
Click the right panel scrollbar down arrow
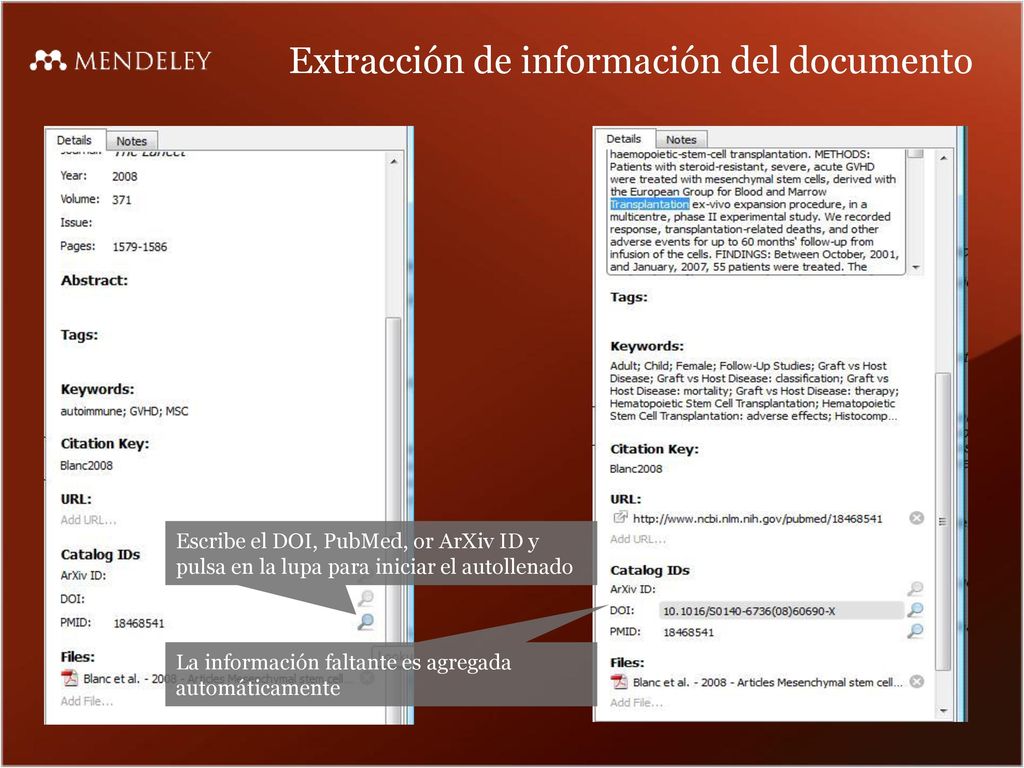click(943, 711)
